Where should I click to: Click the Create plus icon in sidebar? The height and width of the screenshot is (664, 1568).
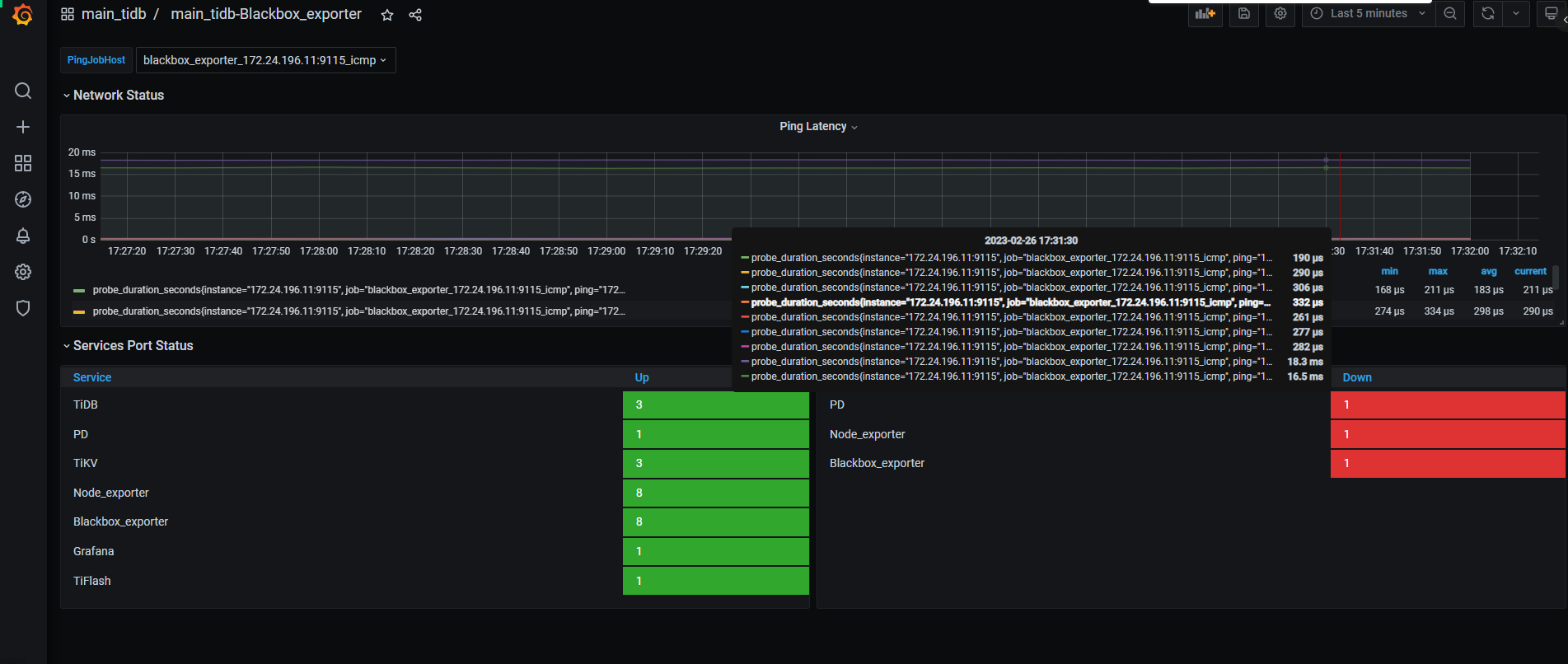pos(23,127)
